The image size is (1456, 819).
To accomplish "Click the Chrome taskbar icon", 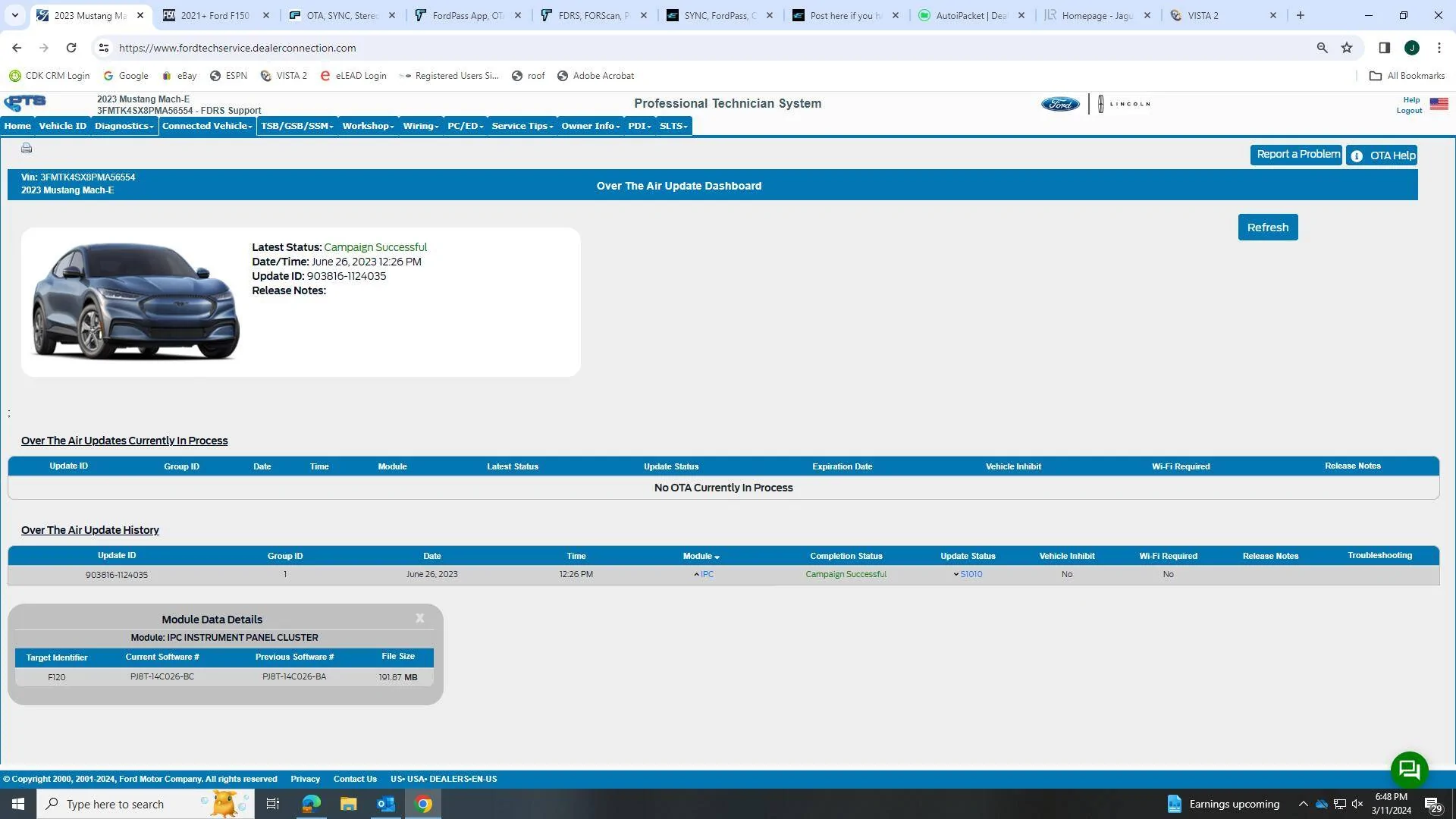I will click(424, 804).
